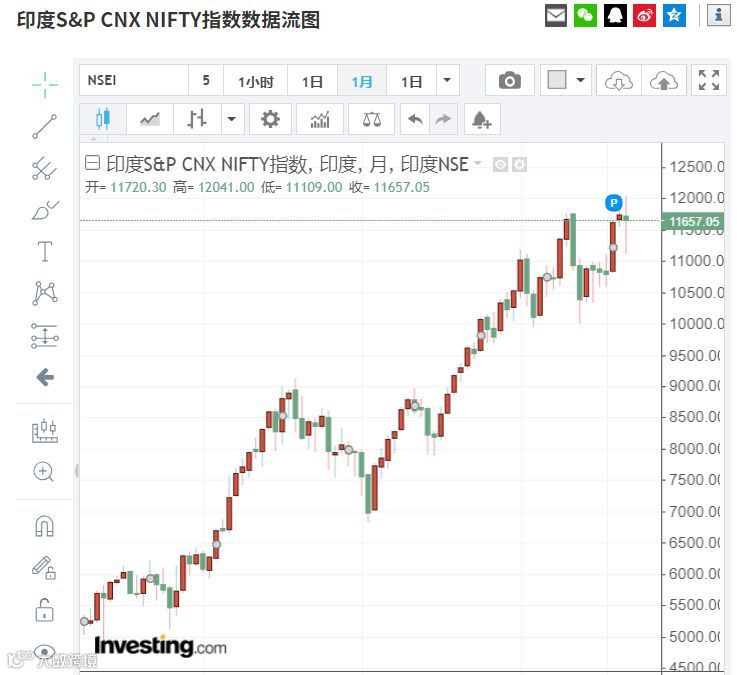Select the pitchfork drawing tool
Screen dimensions: 737x675
pos(45,168)
